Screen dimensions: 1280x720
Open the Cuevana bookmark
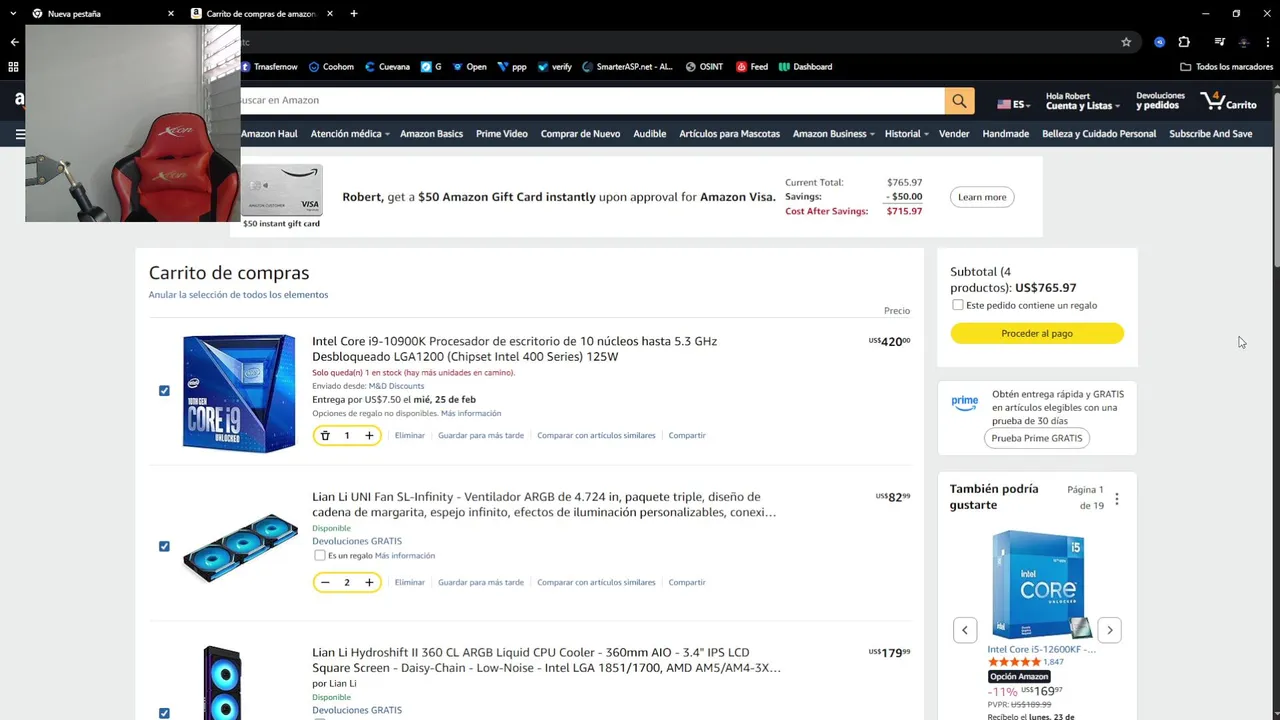click(x=387, y=67)
